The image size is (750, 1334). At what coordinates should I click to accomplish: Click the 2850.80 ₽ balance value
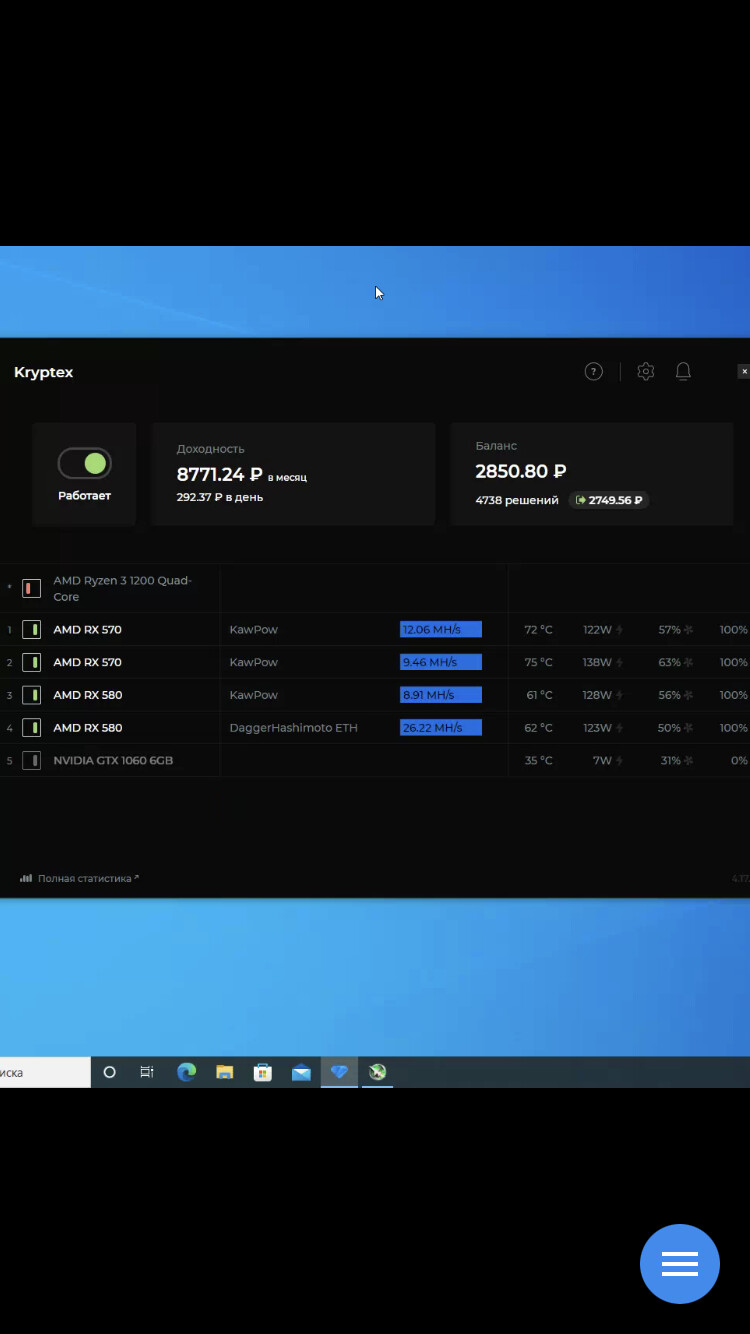click(520, 471)
